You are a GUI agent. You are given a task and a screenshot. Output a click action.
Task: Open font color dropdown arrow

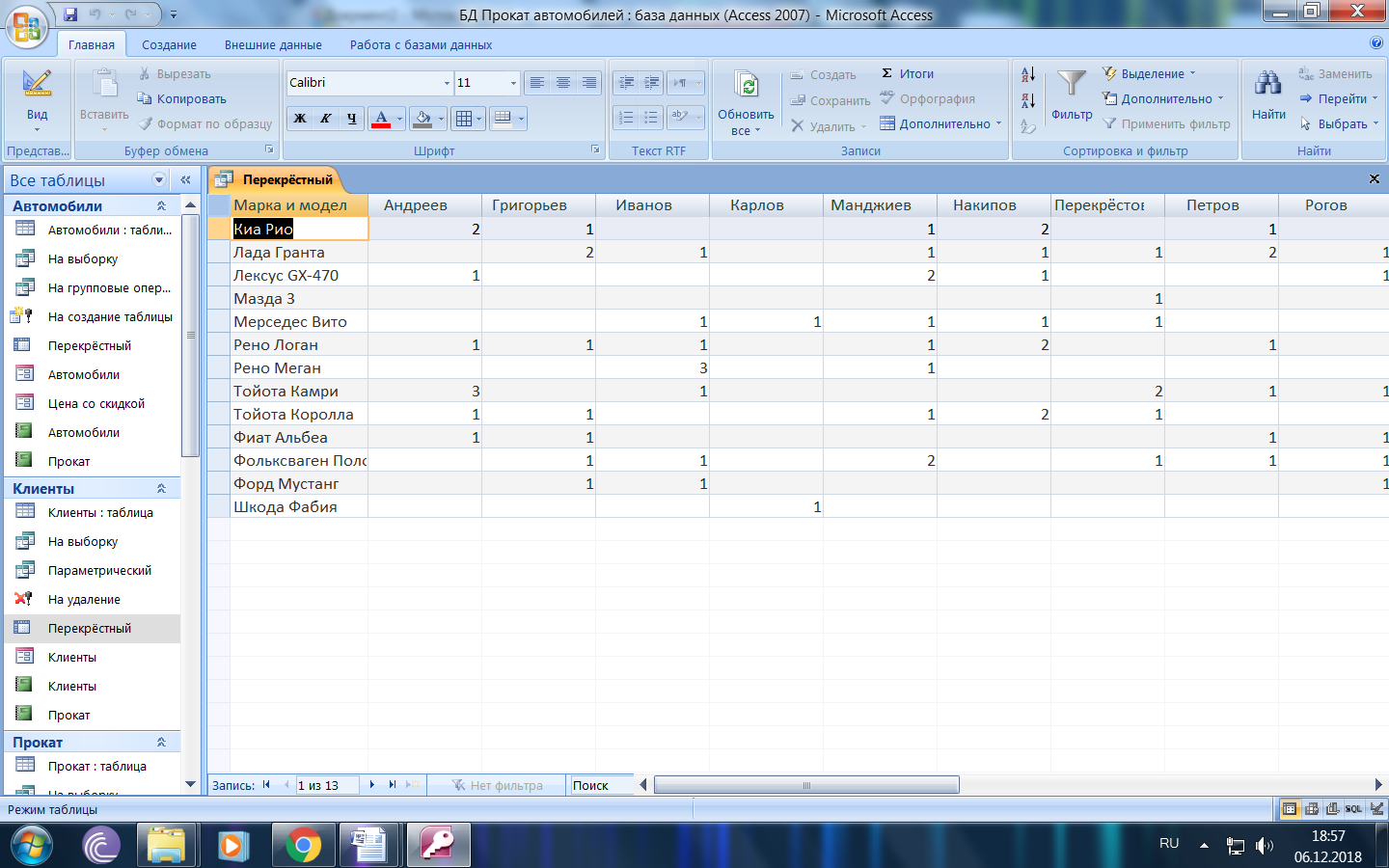(399, 119)
